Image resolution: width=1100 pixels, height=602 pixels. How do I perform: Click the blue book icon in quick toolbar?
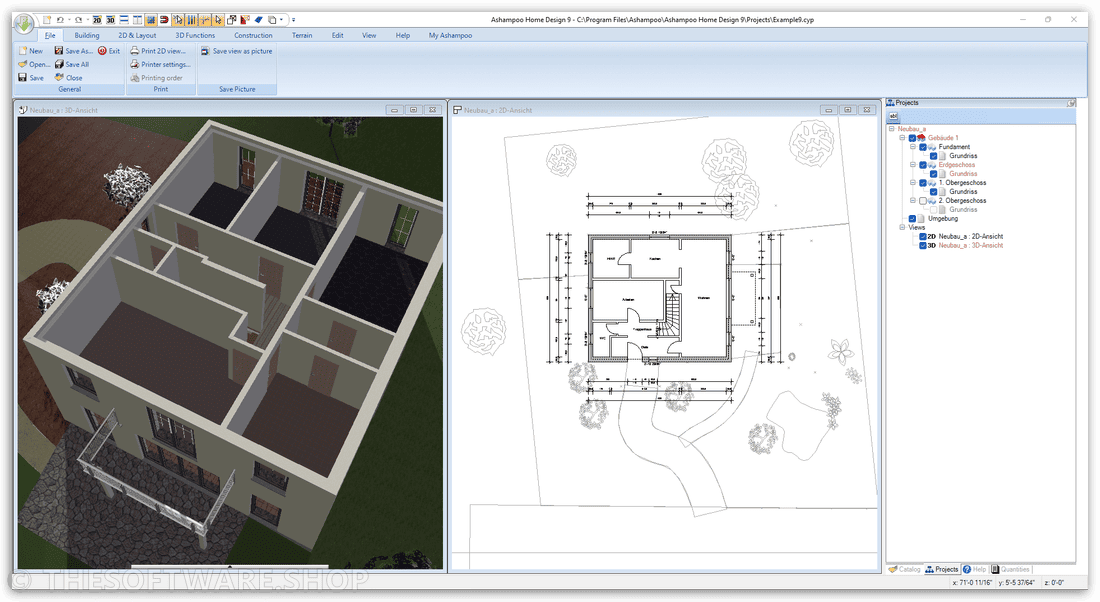click(x=258, y=20)
